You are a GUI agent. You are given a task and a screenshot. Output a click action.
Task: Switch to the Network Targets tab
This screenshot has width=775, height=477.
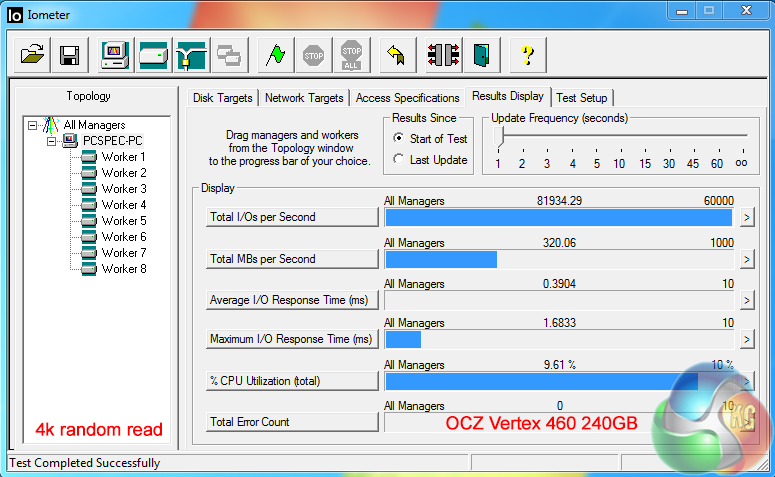[304, 98]
